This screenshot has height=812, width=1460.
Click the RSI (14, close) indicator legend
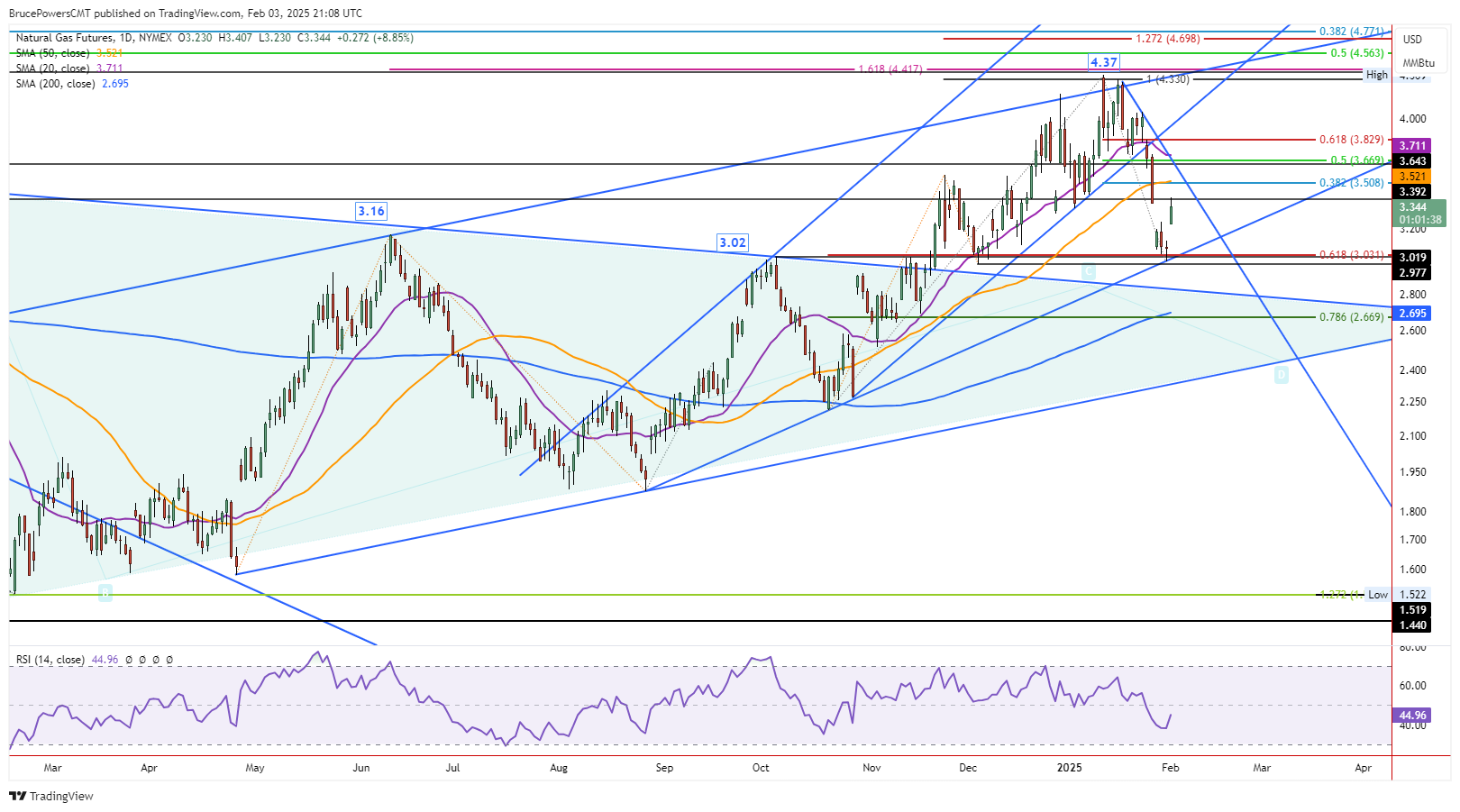point(50,660)
